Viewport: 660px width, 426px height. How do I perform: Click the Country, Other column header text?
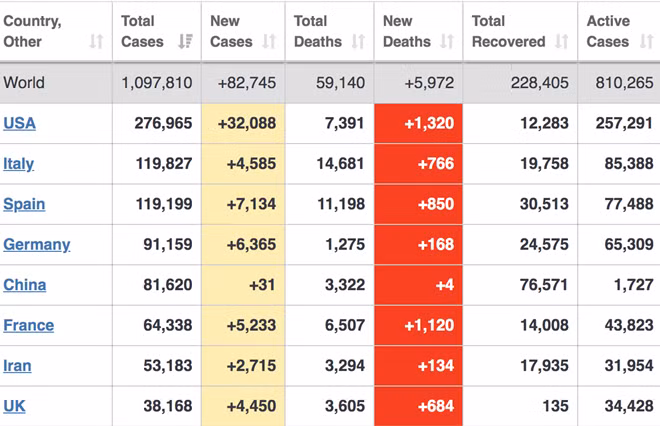[x=32, y=31]
